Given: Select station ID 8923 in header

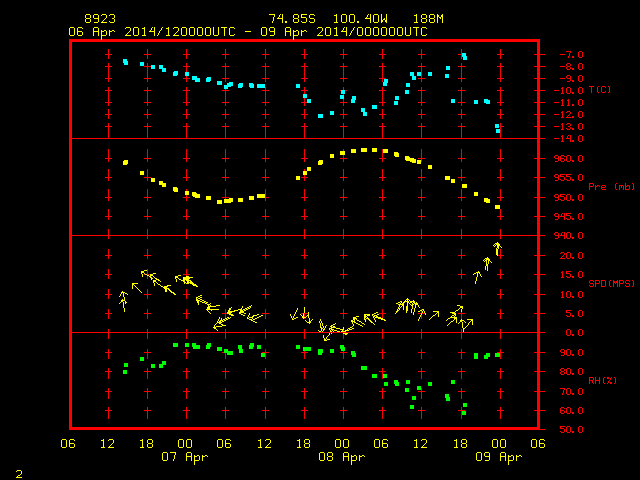Looking at the screenshot, I should pos(100,19).
